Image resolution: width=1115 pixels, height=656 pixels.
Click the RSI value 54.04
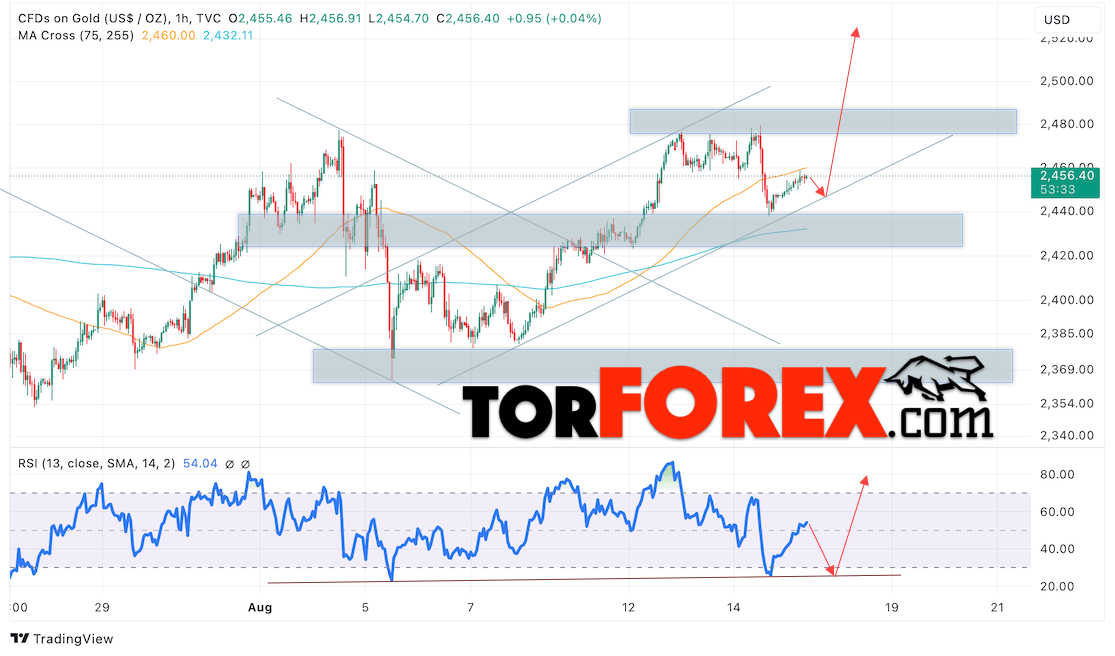pyautogui.click(x=200, y=463)
